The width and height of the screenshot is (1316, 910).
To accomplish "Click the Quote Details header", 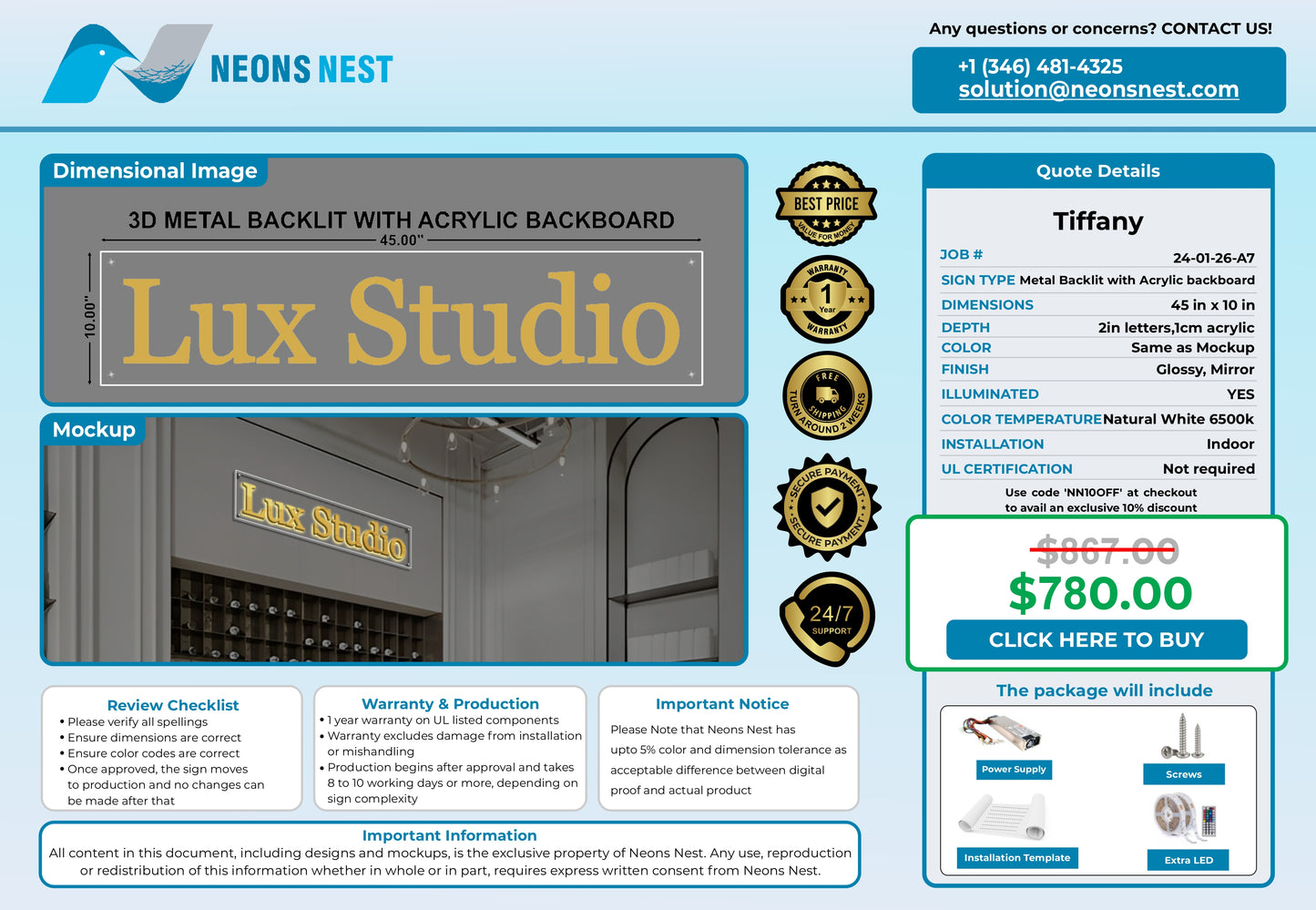I will [x=1098, y=171].
